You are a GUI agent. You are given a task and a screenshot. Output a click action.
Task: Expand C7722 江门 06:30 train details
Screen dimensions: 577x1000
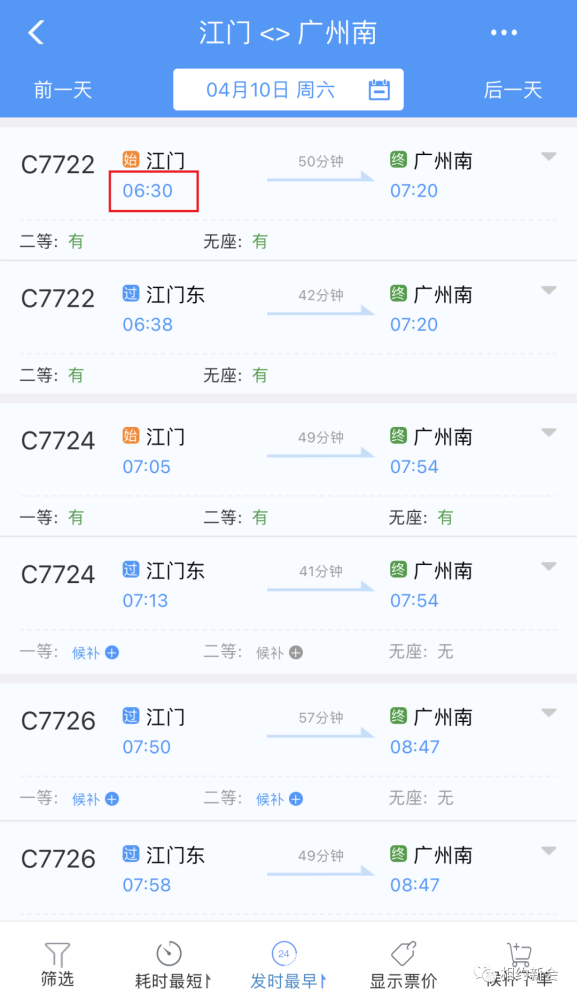pyautogui.click(x=549, y=156)
